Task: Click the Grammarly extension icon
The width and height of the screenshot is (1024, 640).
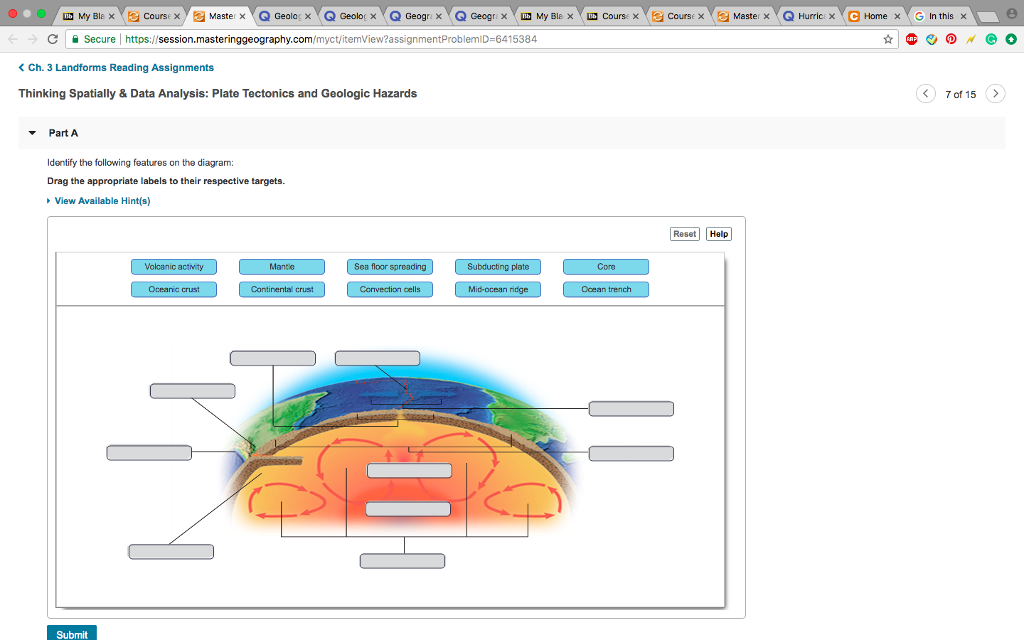Action: [990, 39]
